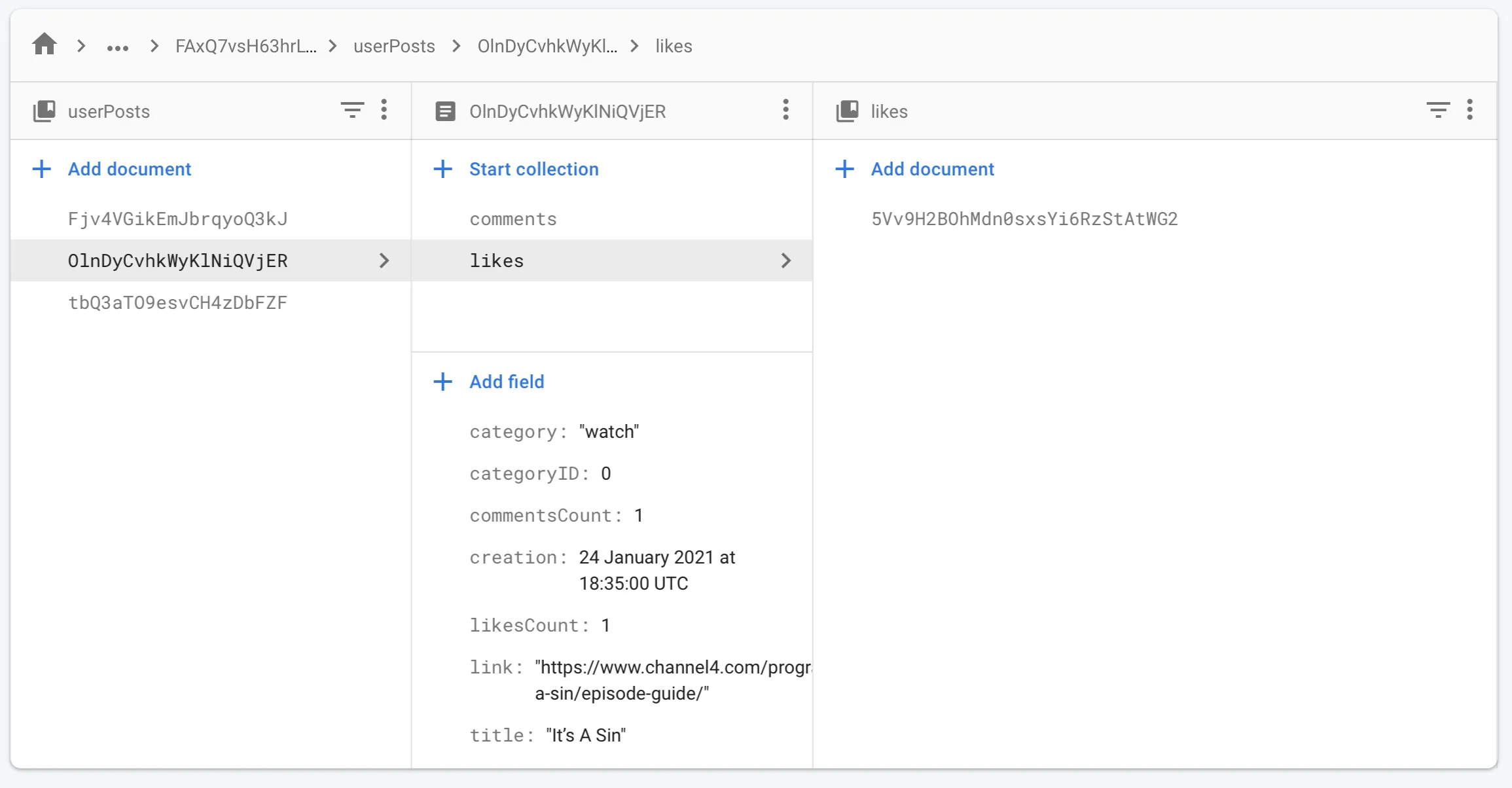Open likes document 5Vv9H2BOhMdn0sxsYi6RzStAtWG2

[x=1024, y=219]
